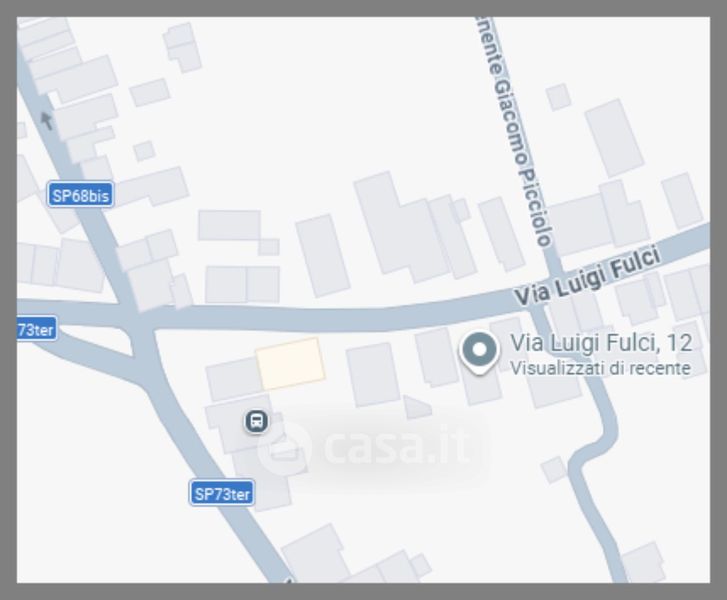Select the highlighted yellow building
Viewport: 727px width, 600px height.
point(291,363)
